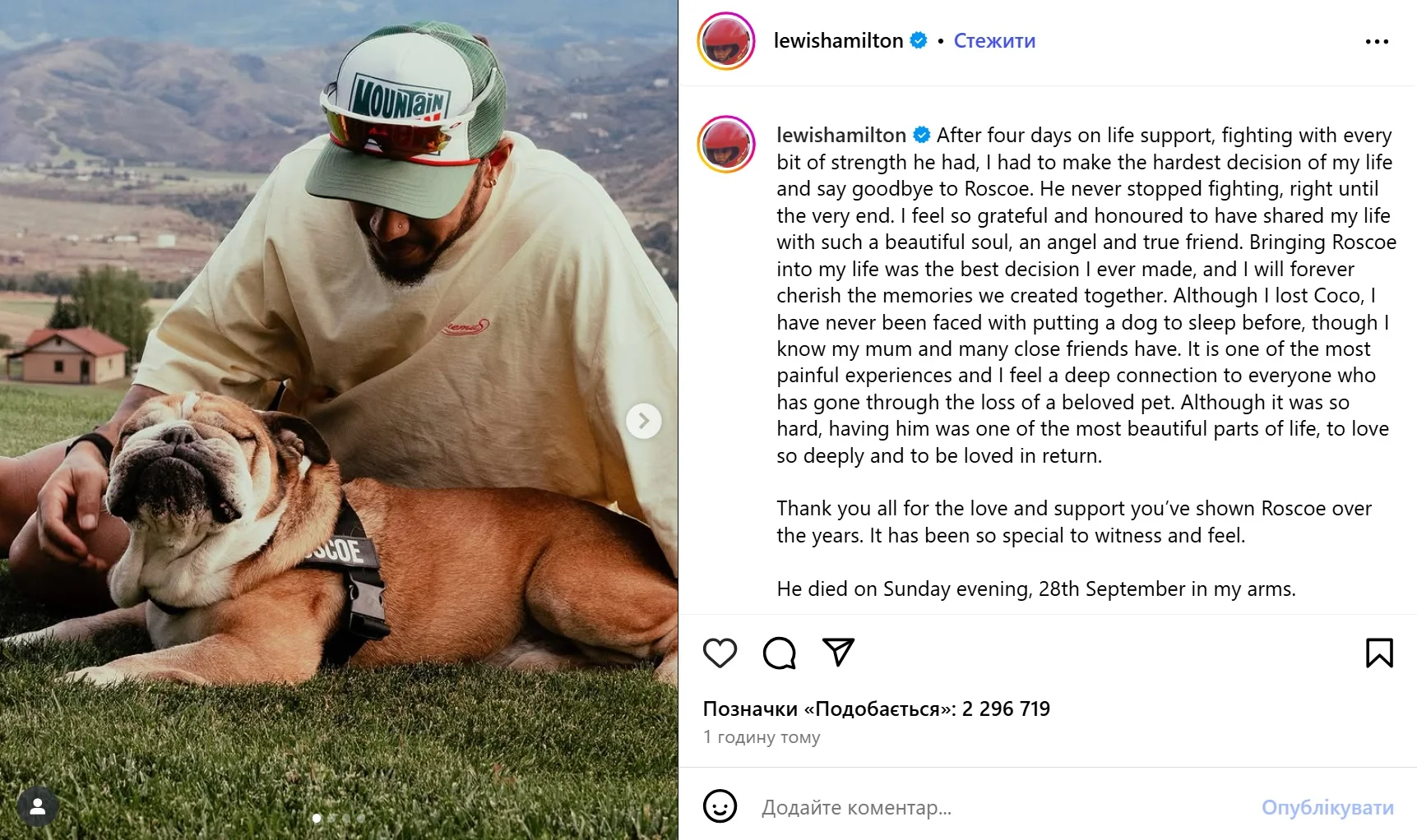Share post with paper plane icon
Screen dimensions: 1417x840
pyautogui.click(x=838, y=652)
